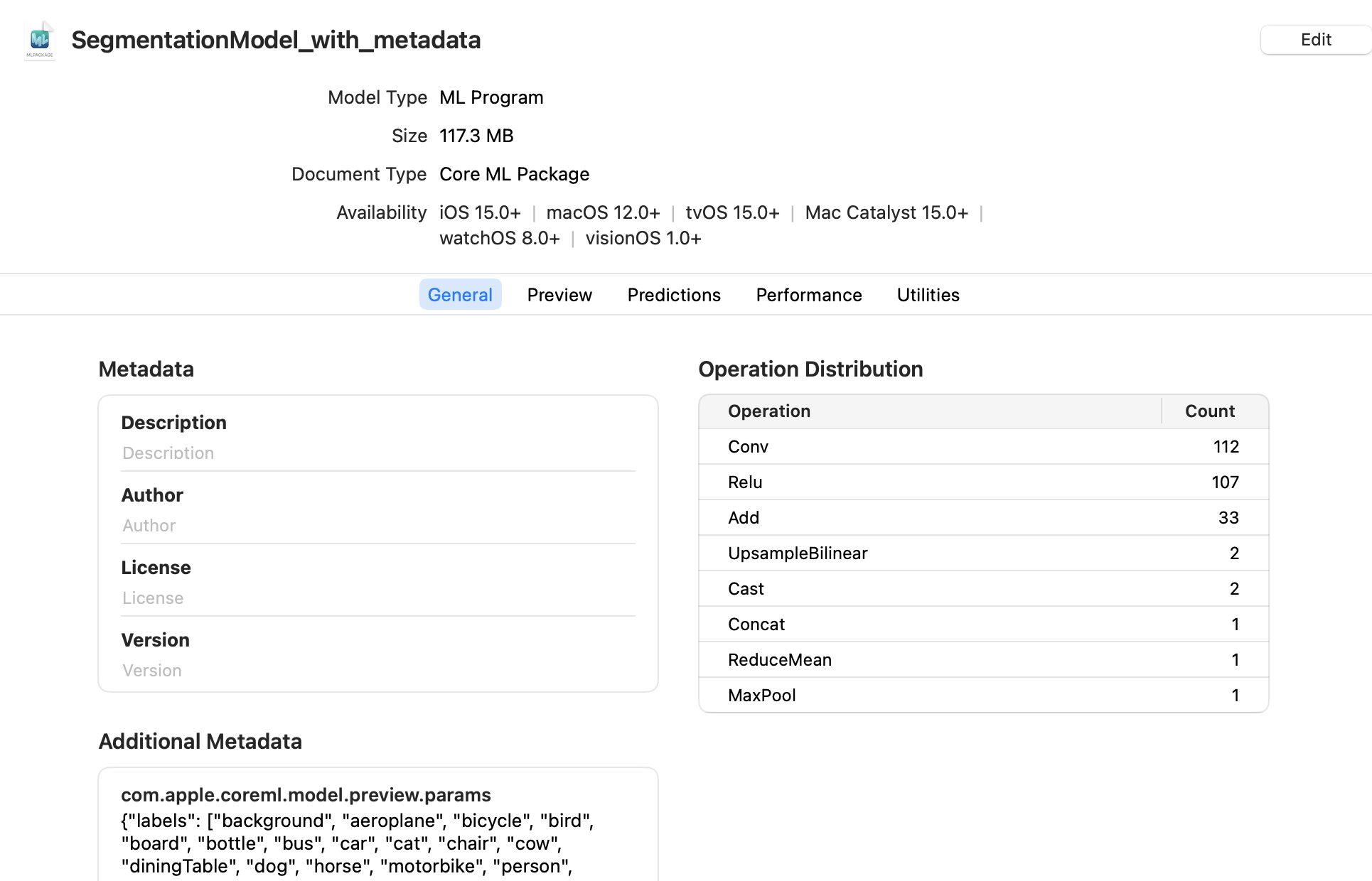The image size is (1372, 881).
Task: Click the Author input field
Action: (x=378, y=526)
